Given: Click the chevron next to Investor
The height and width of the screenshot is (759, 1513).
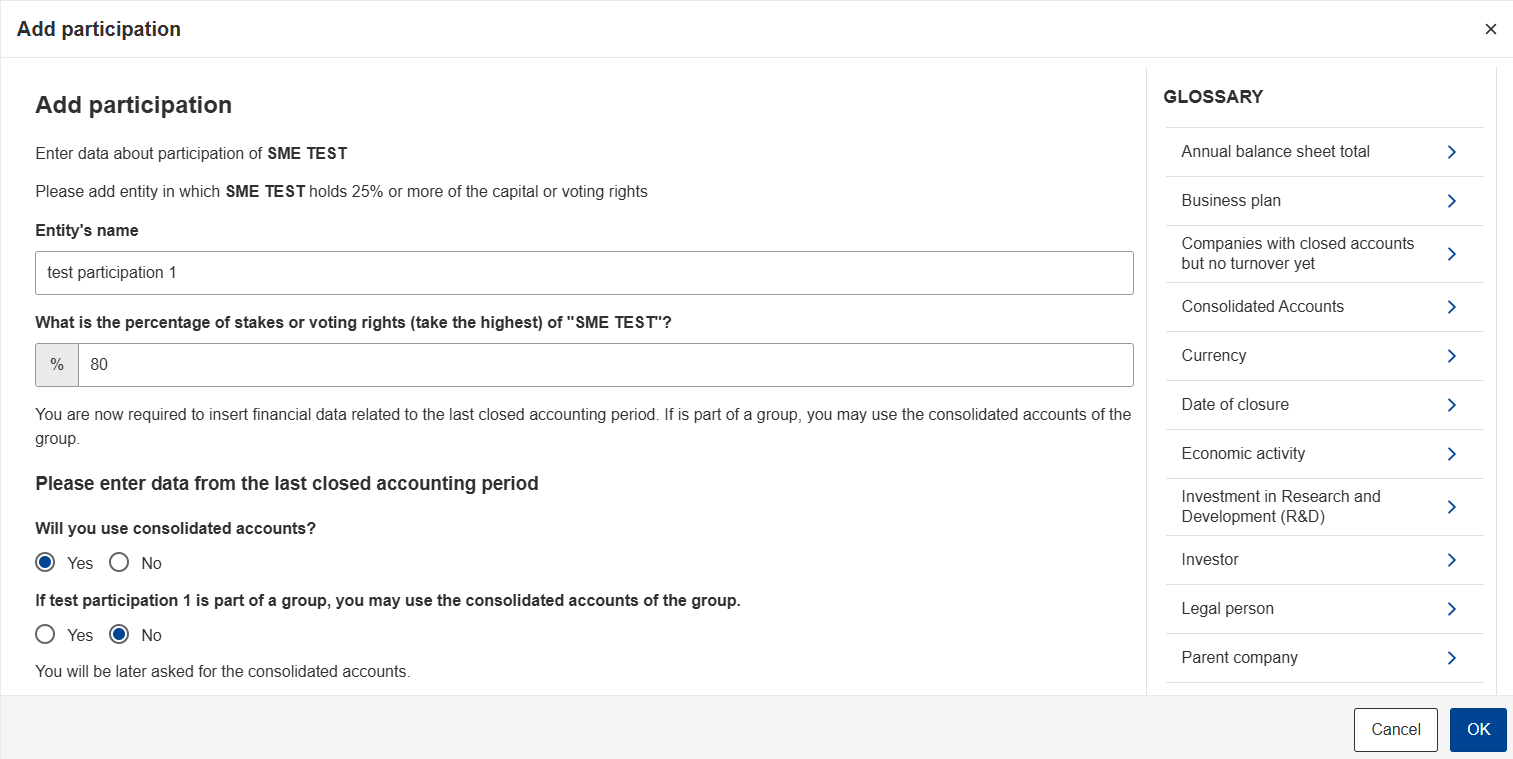Looking at the screenshot, I should [x=1451, y=560].
